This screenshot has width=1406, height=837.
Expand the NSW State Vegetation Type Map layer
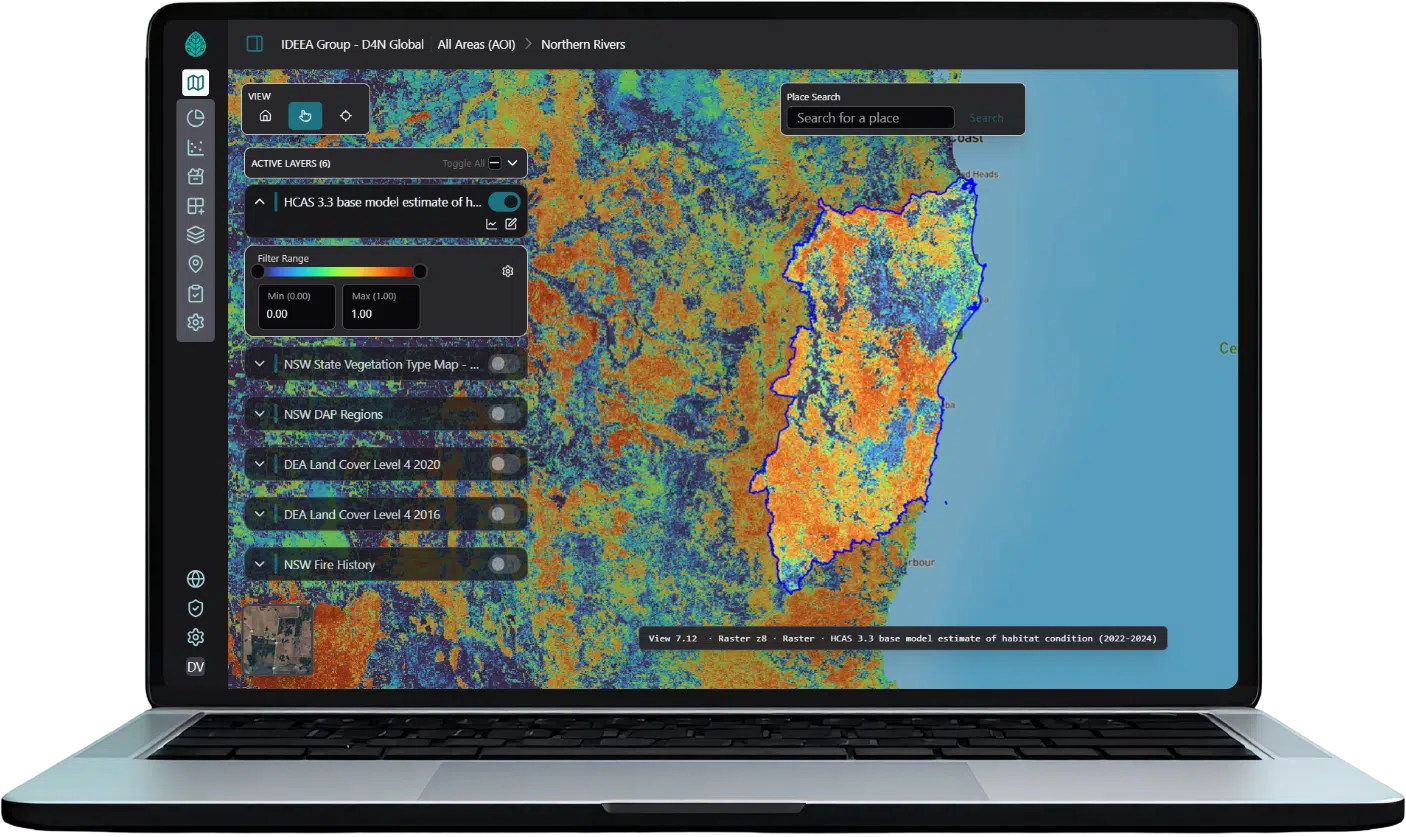click(260, 364)
